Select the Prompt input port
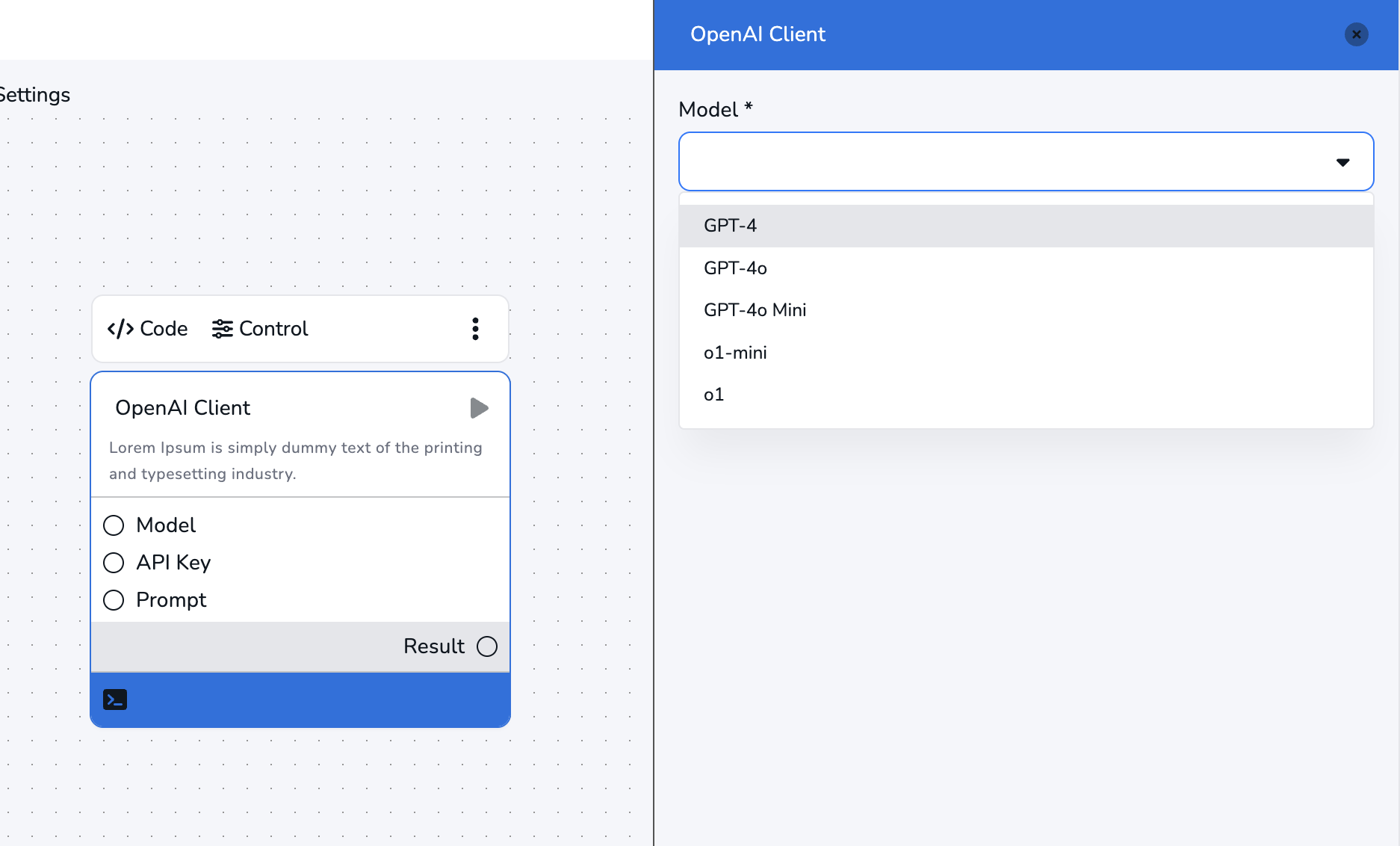 point(114,600)
